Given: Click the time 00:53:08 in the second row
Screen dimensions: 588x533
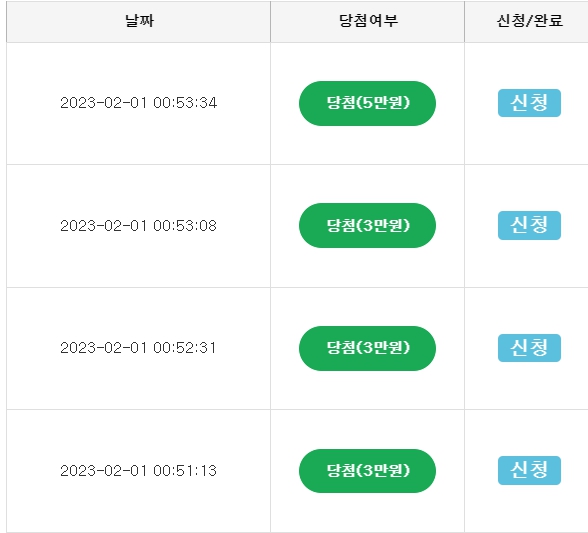Looking at the screenshot, I should 185,225.
